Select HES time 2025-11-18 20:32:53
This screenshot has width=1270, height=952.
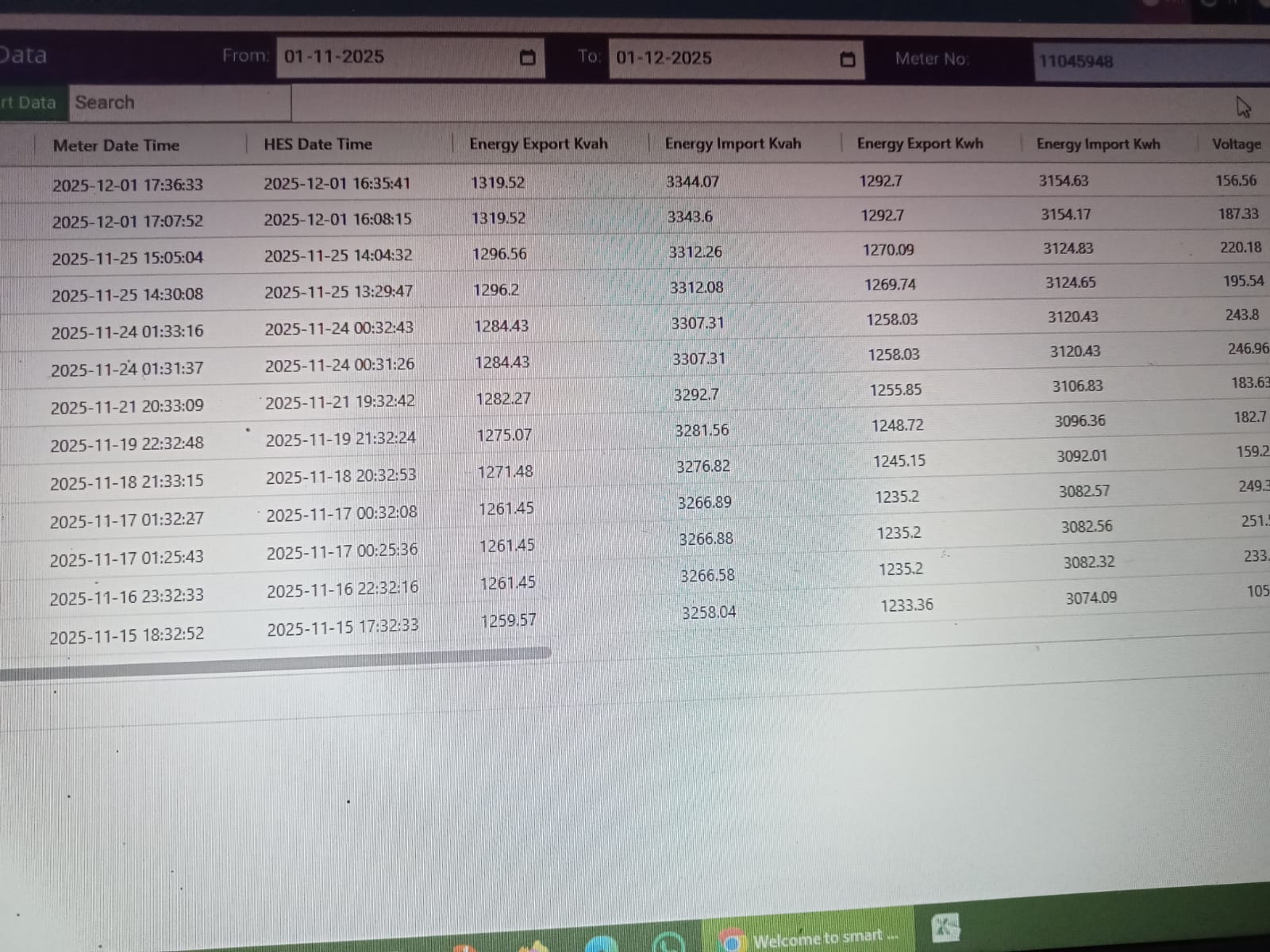point(341,476)
